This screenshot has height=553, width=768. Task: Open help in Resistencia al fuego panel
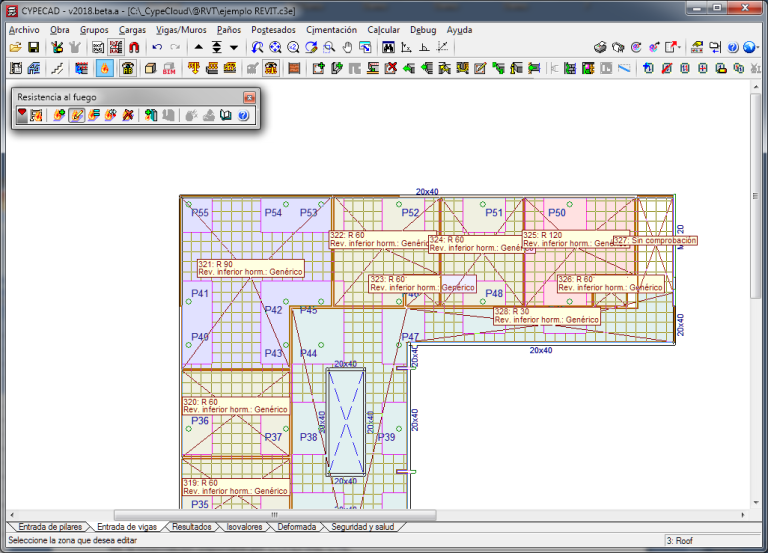tap(243, 116)
